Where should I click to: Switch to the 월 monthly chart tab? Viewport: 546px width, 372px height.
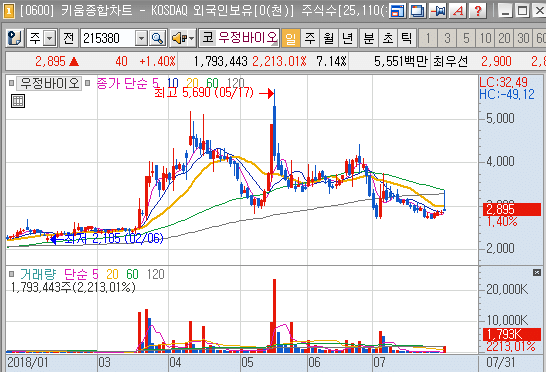click(x=328, y=38)
